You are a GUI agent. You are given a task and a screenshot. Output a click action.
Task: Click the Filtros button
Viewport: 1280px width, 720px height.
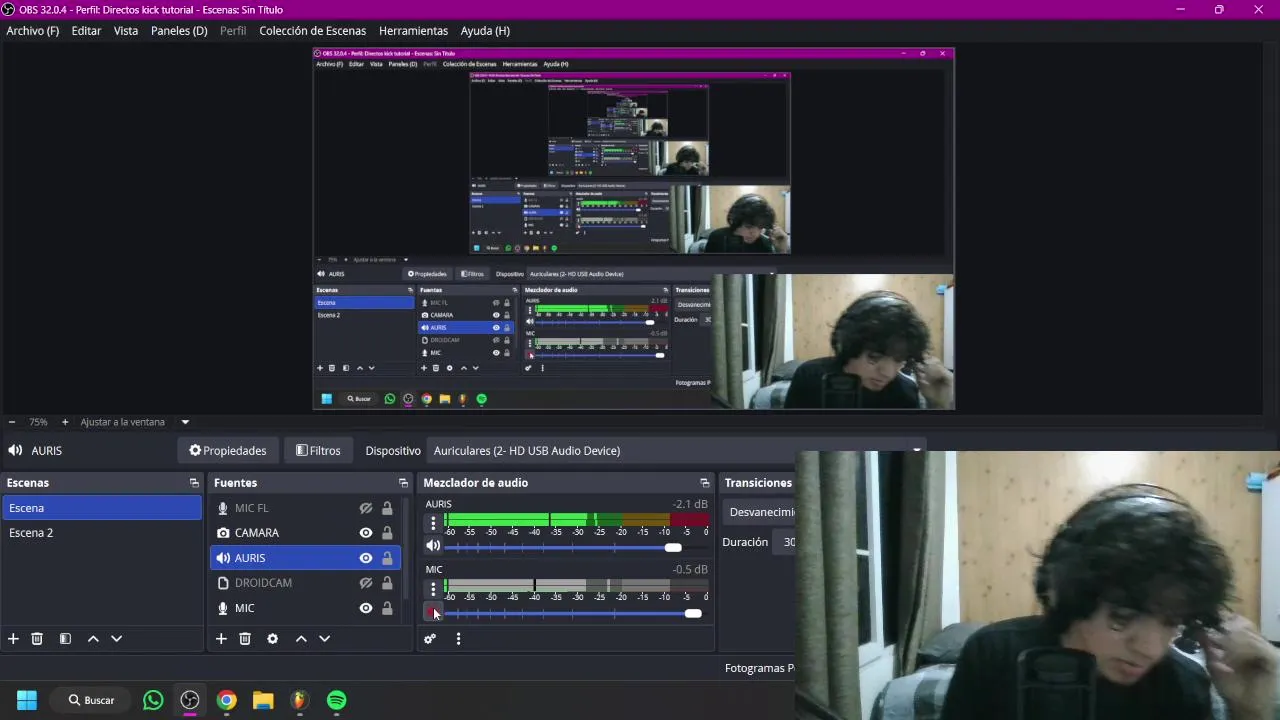(x=318, y=451)
